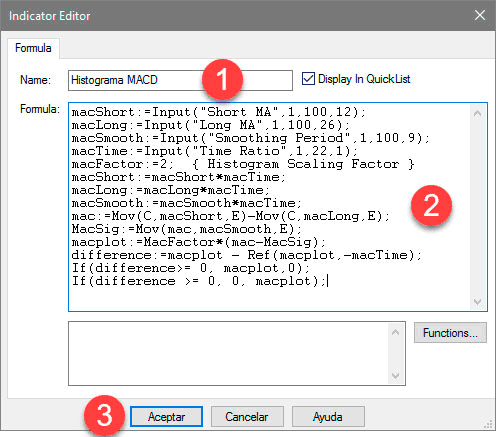Click scroll up arrow in lower text box
The width and height of the screenshot is (496, 437).
(x=395, y=332)
